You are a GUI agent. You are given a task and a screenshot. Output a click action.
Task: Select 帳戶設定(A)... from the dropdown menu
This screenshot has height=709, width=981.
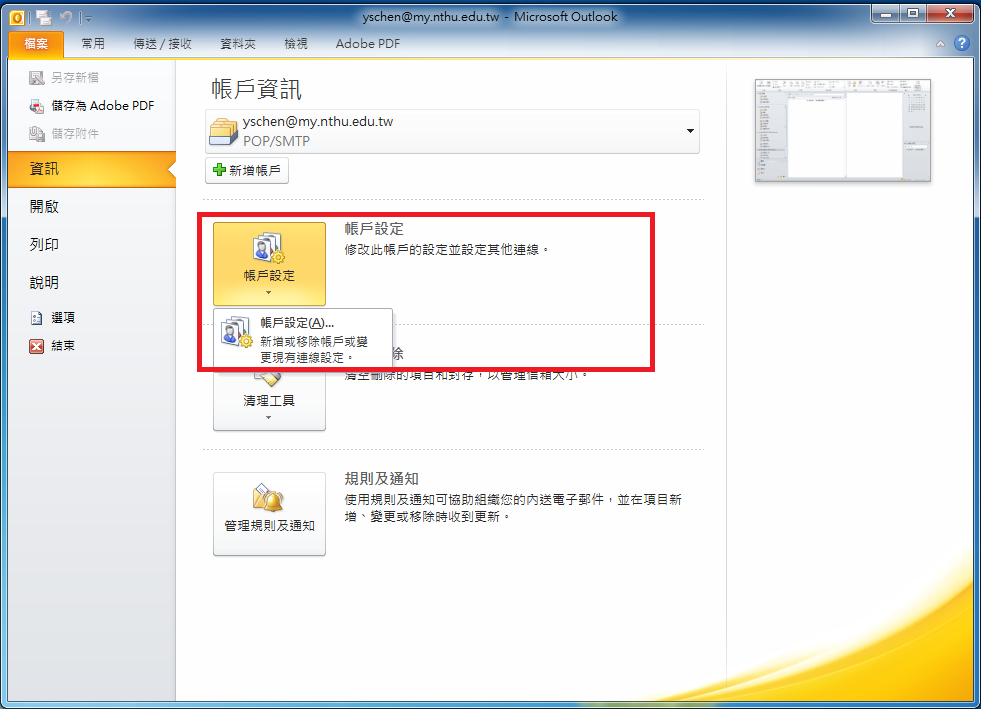296,323
